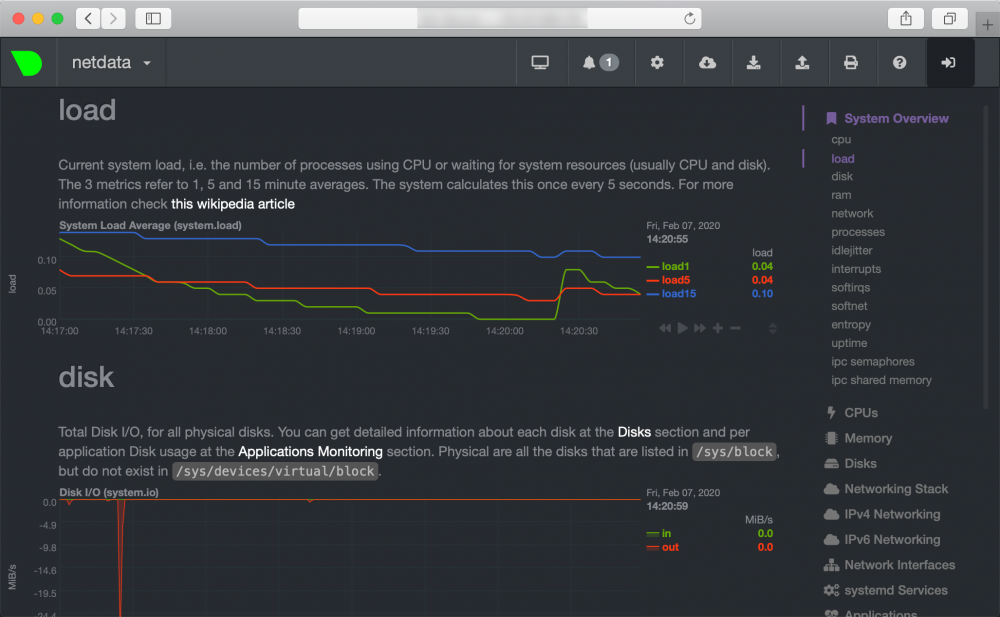This screenshot has height=617, width=1000.
Task: Open settings via the gear icon
Action: (657, 63)
